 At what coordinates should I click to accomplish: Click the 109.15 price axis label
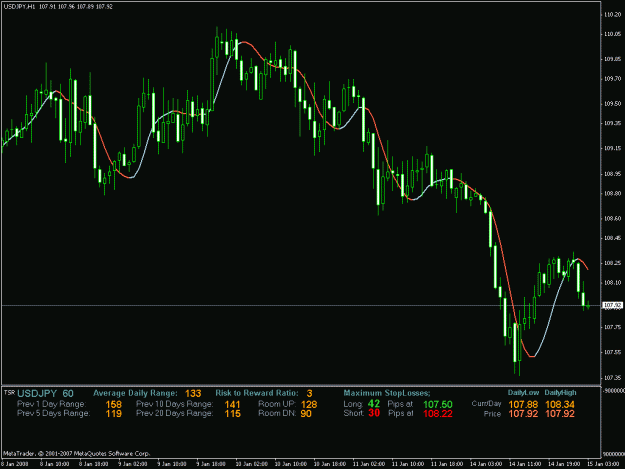tap(613, 148)
